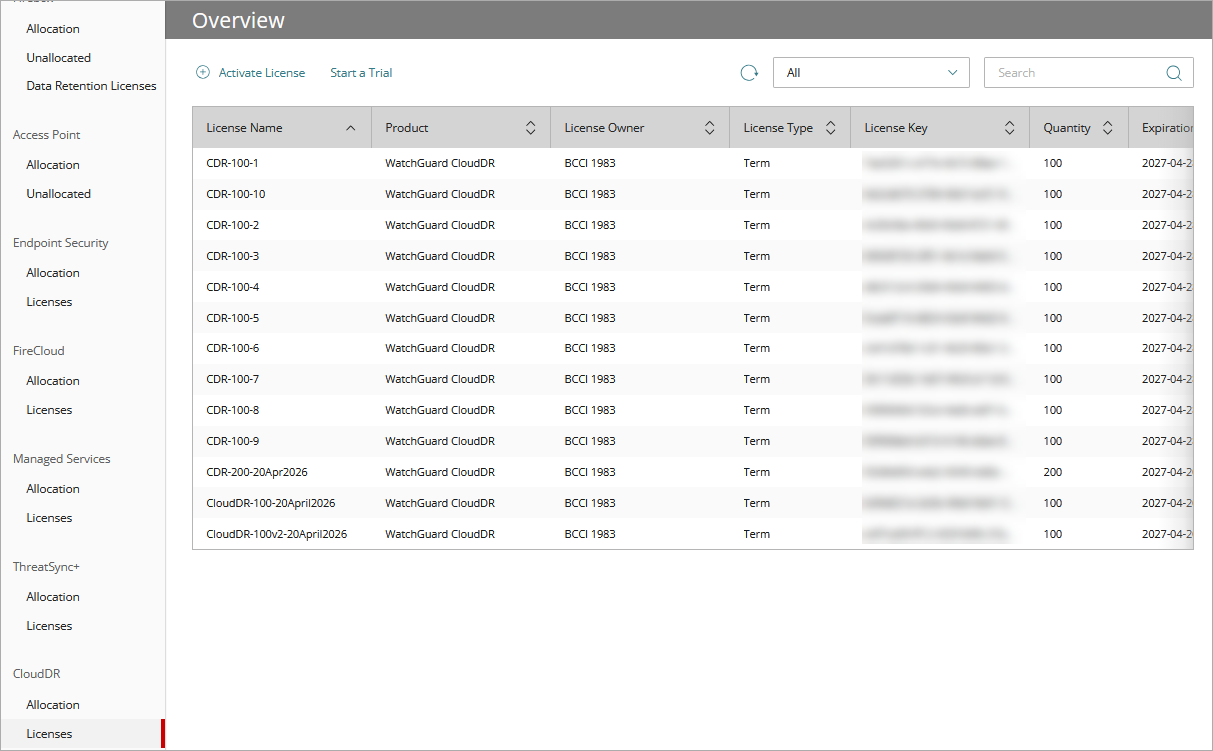Open the All filter dropdown
Image resolution: width=1213 pixels, height=751 pixels.
871,73
